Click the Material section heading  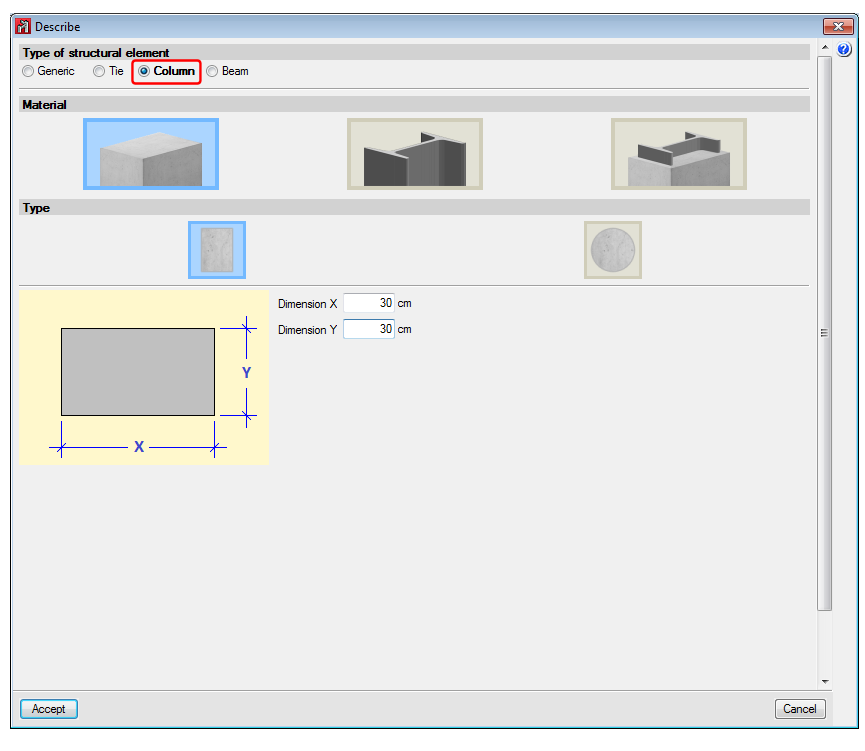tap(44, 105)
